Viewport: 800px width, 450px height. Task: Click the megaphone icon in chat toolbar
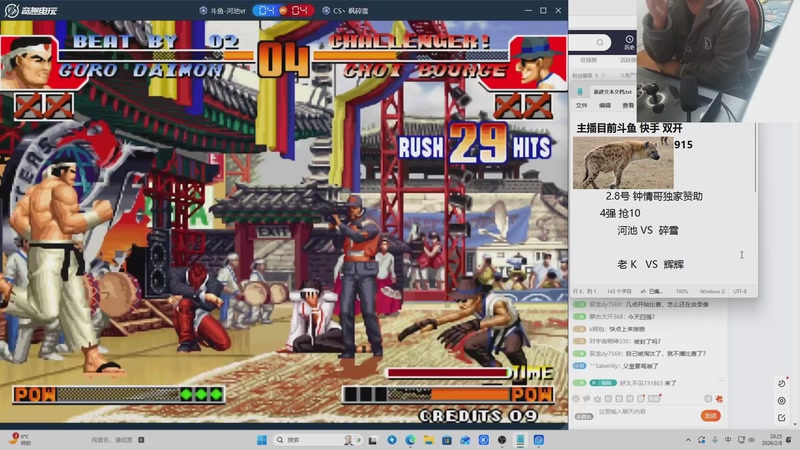pyautogui.click(x=587, y=398)
